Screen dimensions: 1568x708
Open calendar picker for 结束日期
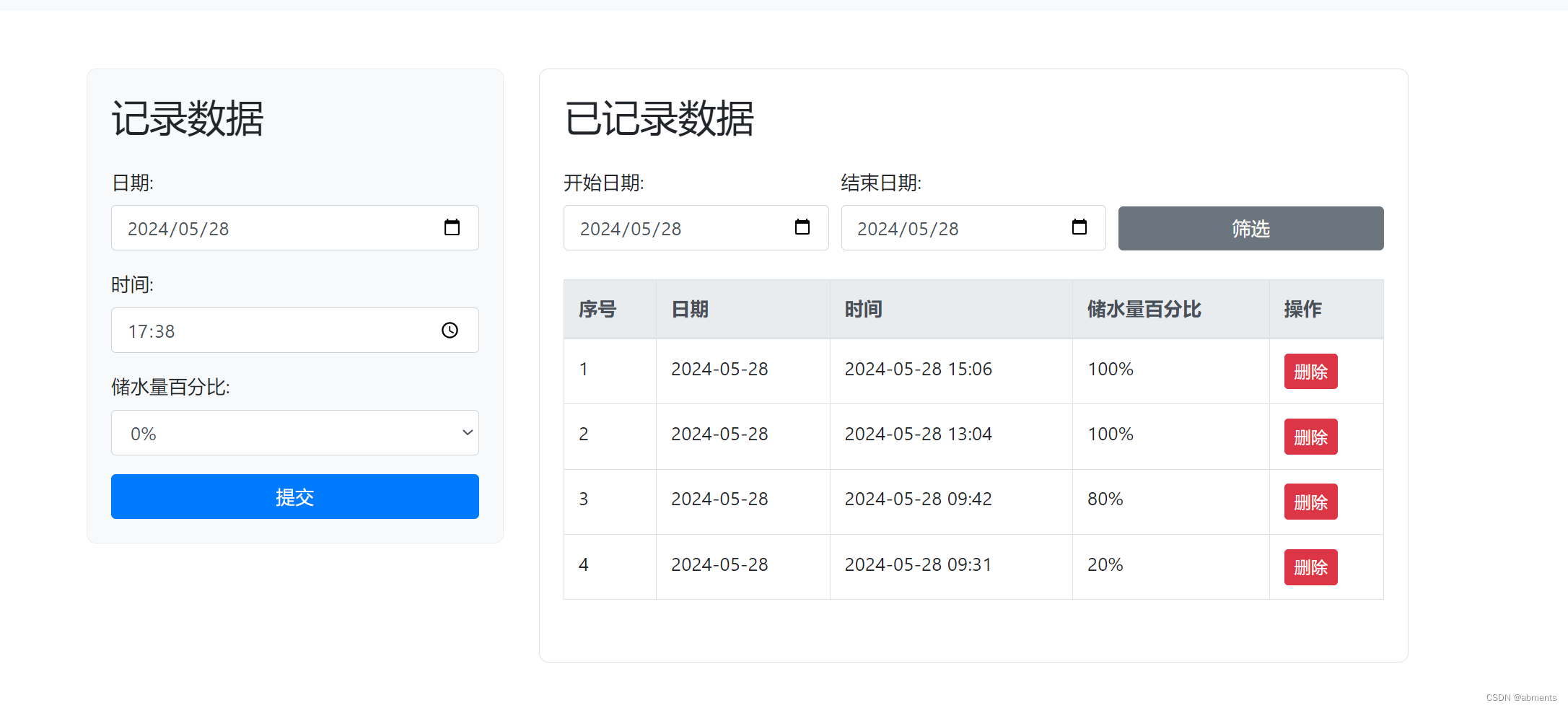tap(1079, 227)
